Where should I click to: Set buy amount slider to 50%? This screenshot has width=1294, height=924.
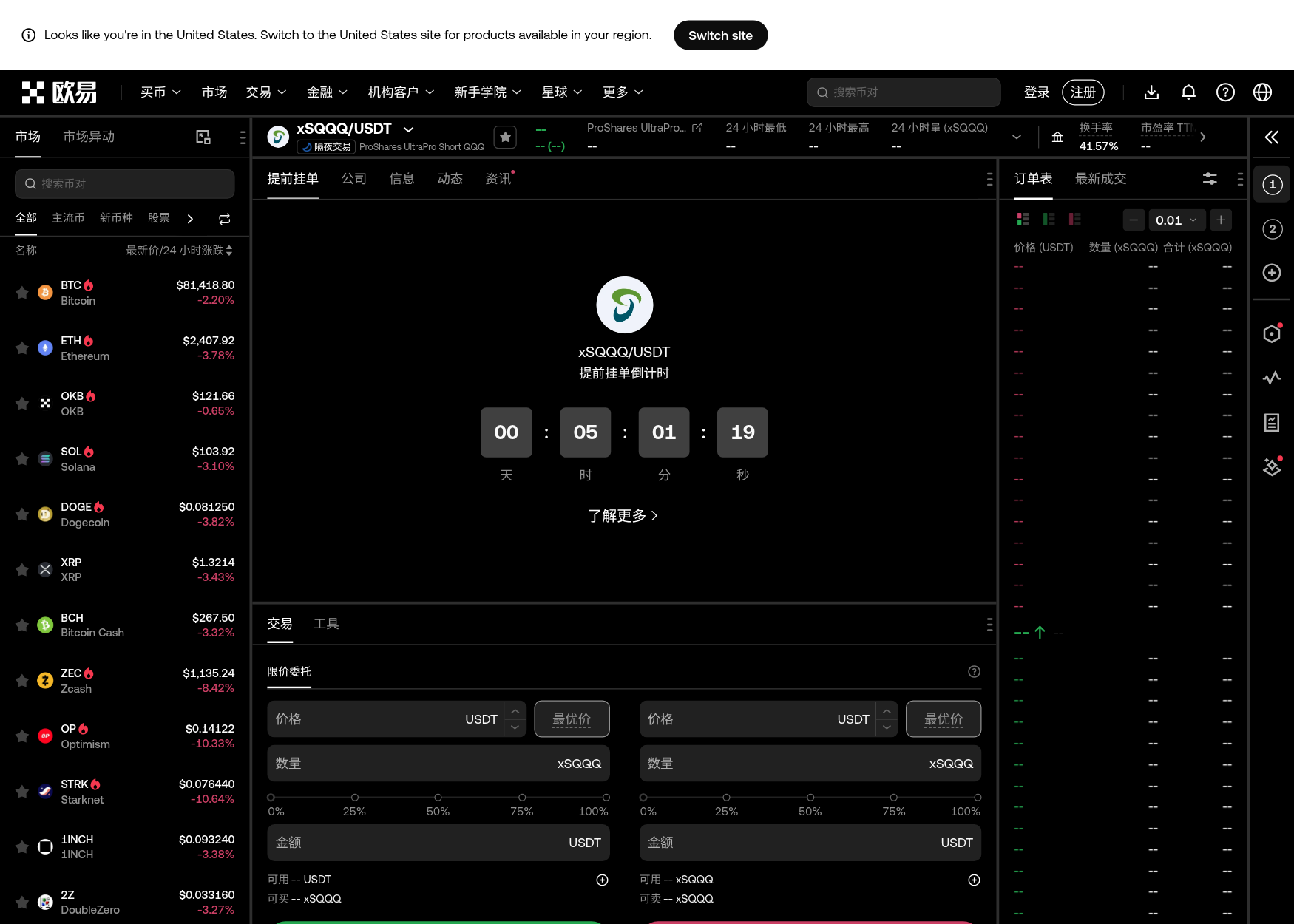click(x=438, y=798)
